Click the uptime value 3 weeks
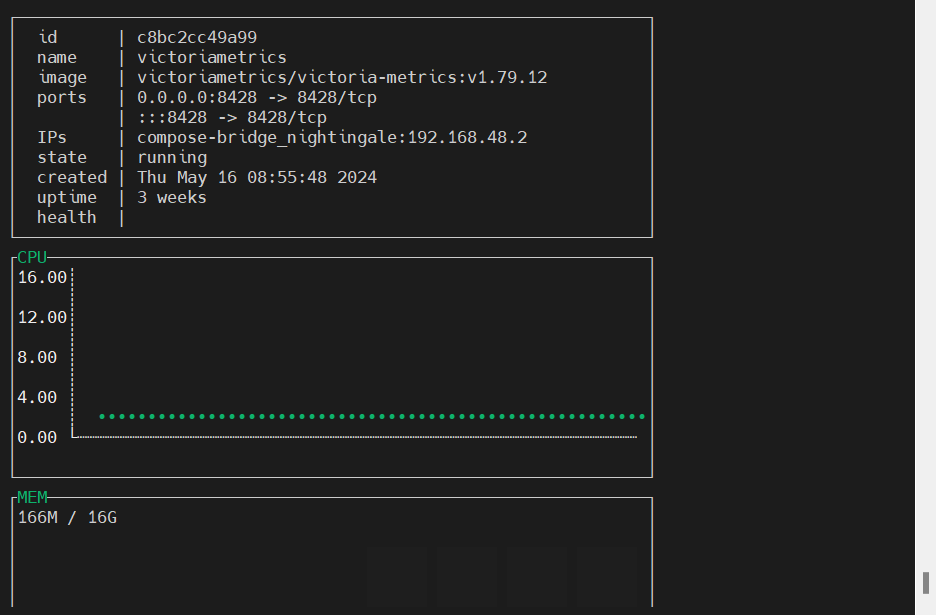 pyautogui.click(x=172, y=198)
